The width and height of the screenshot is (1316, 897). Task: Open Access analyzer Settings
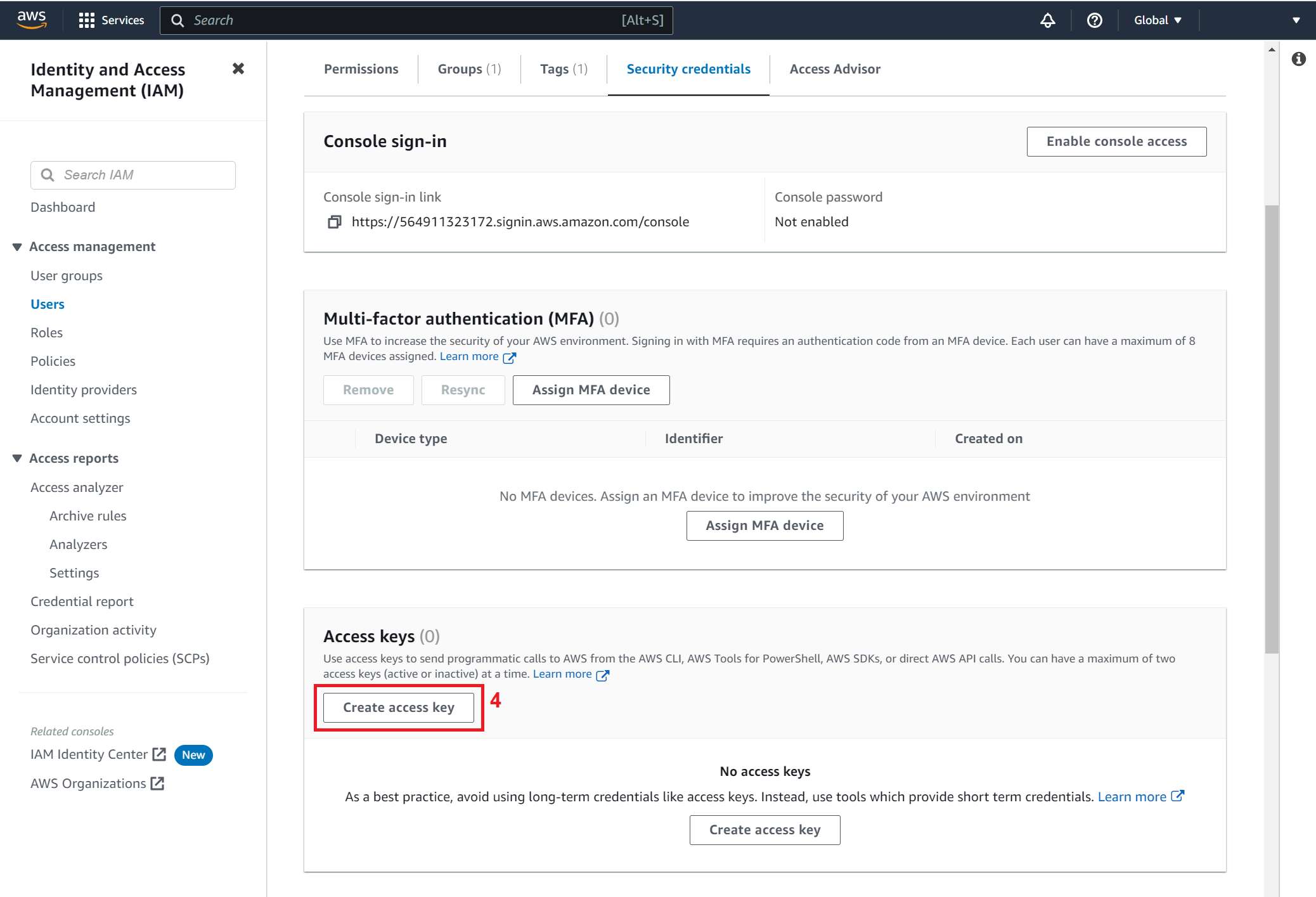[x=74, y=573]
